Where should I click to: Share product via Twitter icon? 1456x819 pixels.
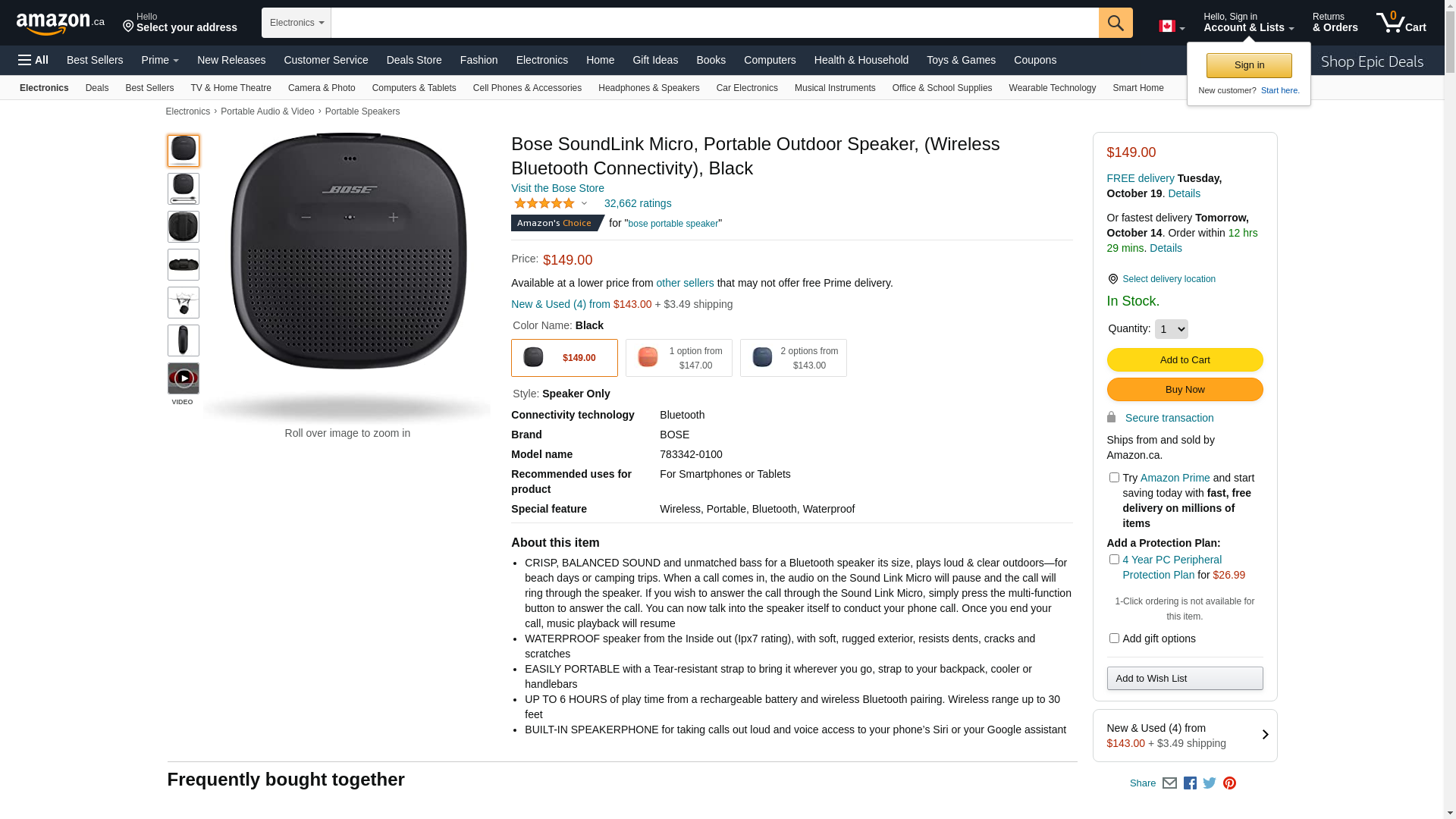(x=1210, y=783)
